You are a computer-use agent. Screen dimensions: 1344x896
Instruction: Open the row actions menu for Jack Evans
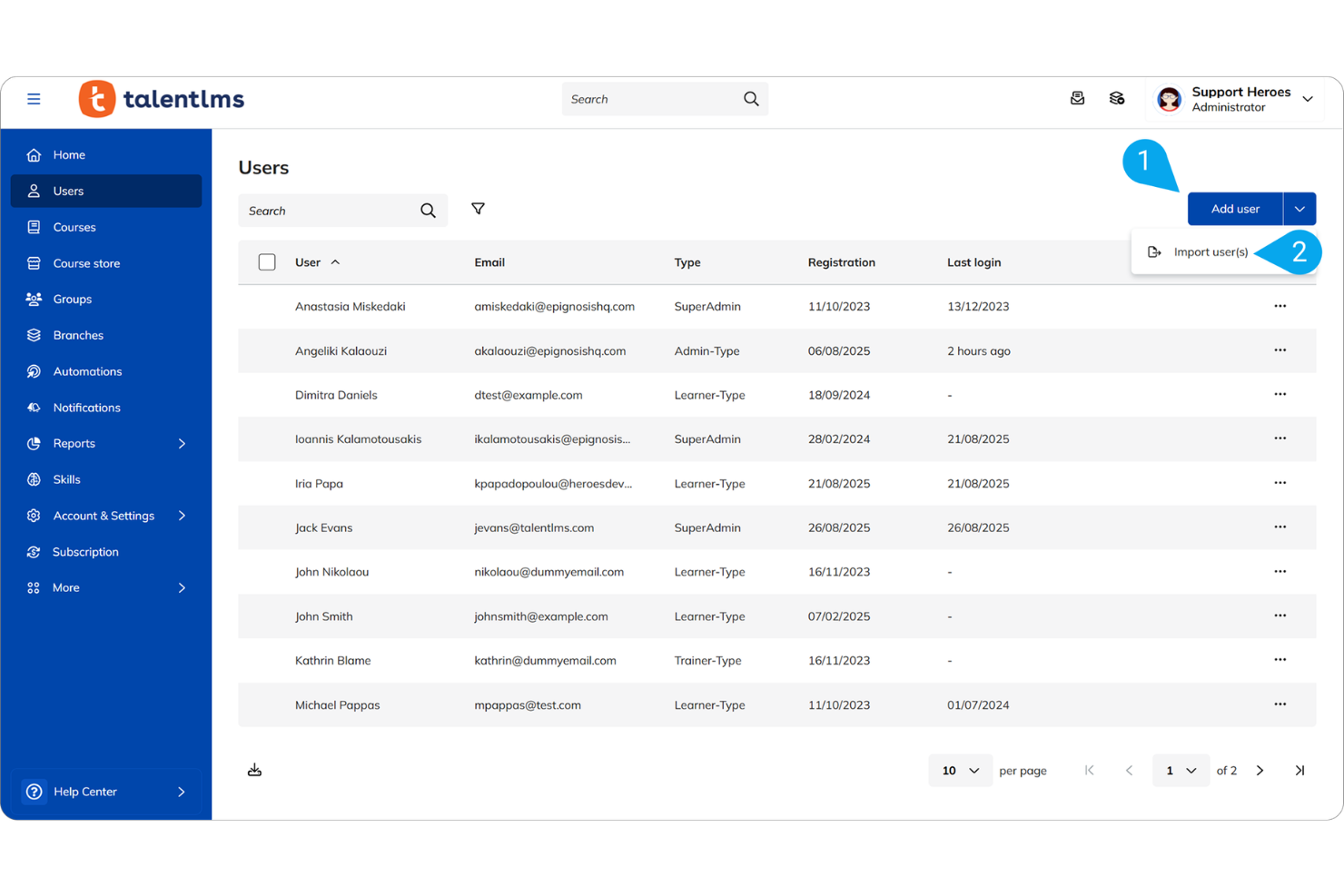point(1280,527)
